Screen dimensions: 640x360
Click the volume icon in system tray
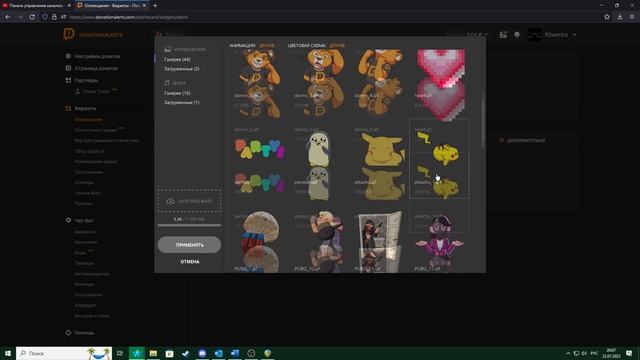pyautogui.click(x=584, y=353)
